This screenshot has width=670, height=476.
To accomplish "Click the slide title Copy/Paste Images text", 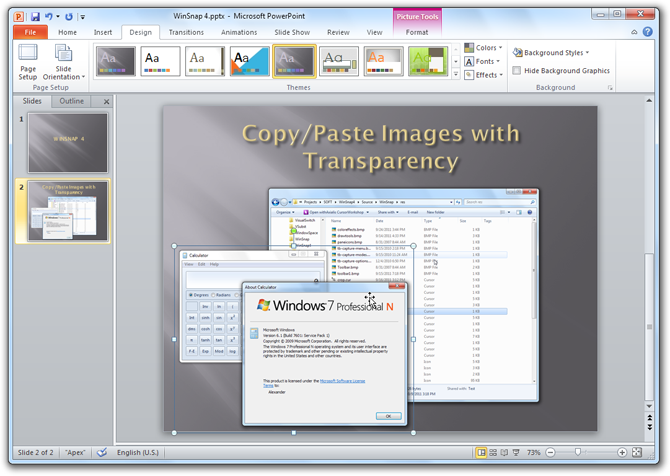I will point(381,147).
